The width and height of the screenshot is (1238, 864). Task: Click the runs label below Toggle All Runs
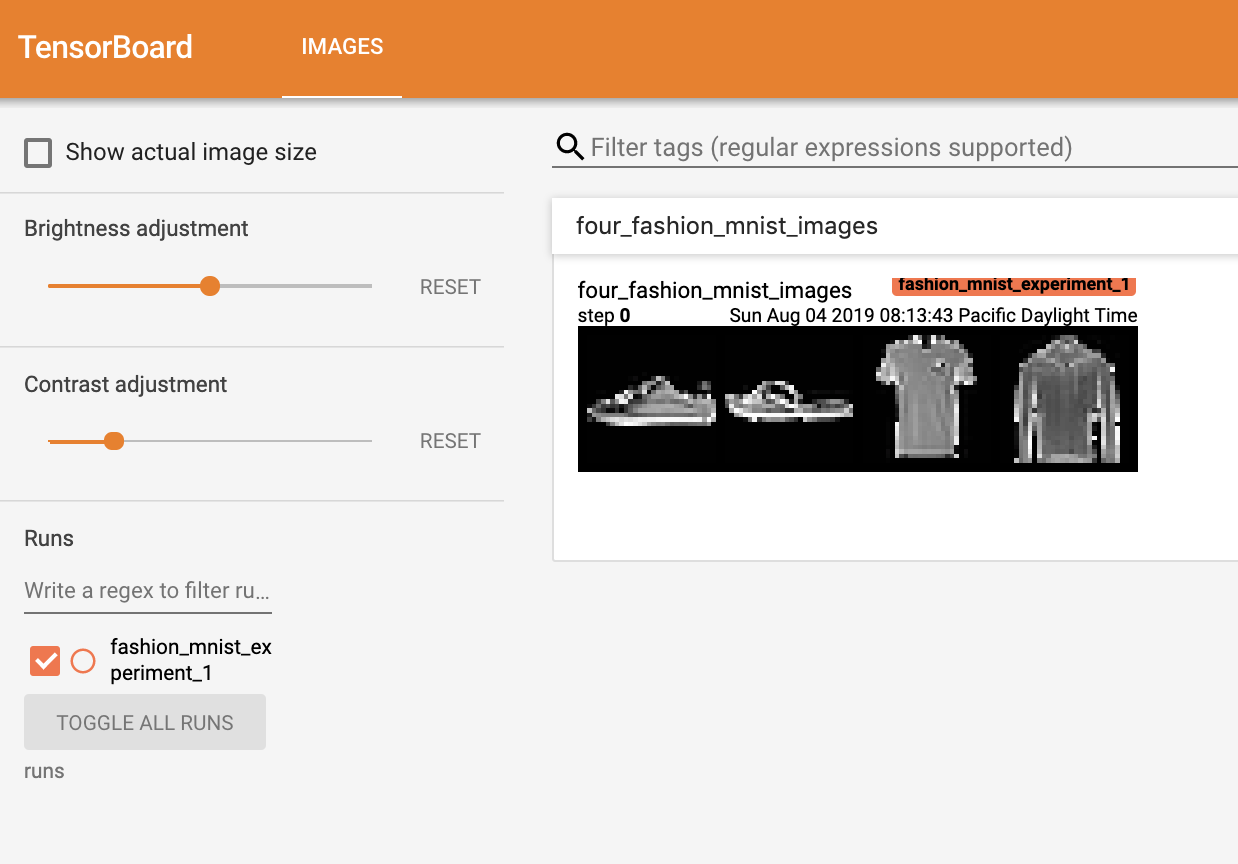44,771
